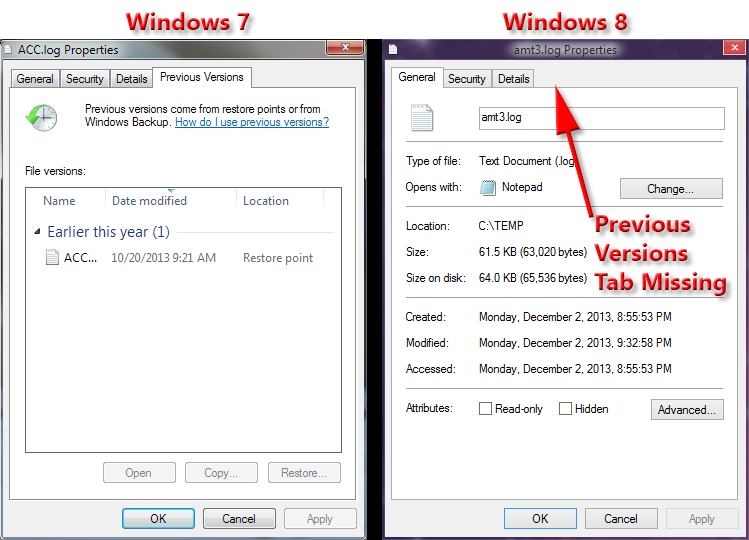Click the Restore point location text
This screenshot has height=540, width=749.
coord(278,258)
